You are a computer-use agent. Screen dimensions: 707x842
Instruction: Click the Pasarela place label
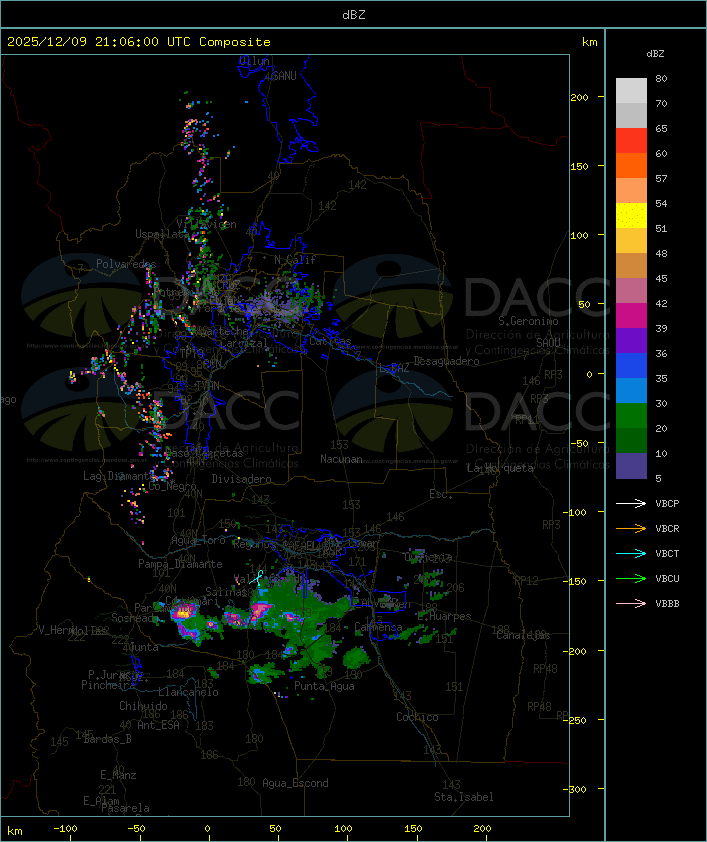(x=125, y=808)
